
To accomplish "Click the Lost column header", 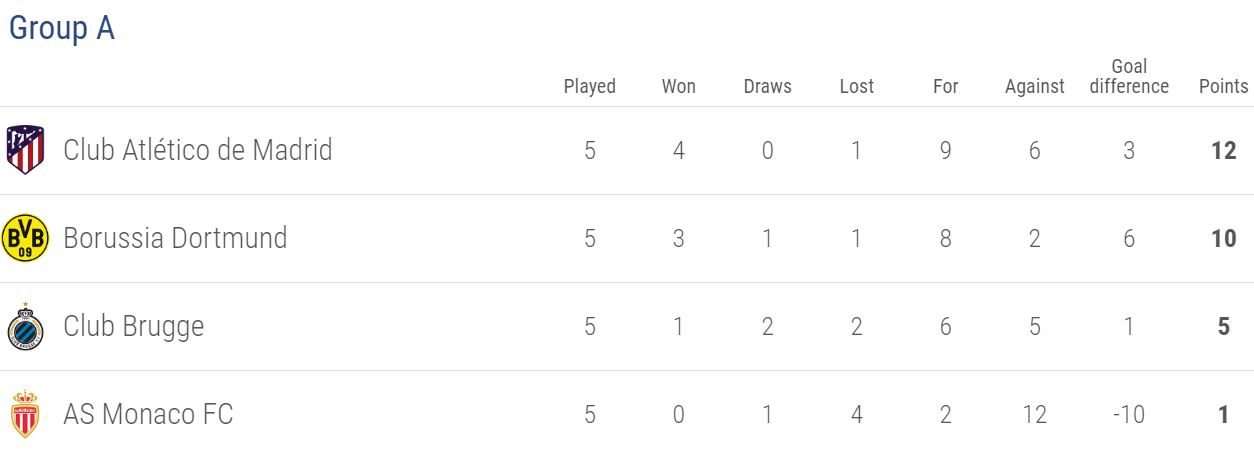I will point(857,86).
